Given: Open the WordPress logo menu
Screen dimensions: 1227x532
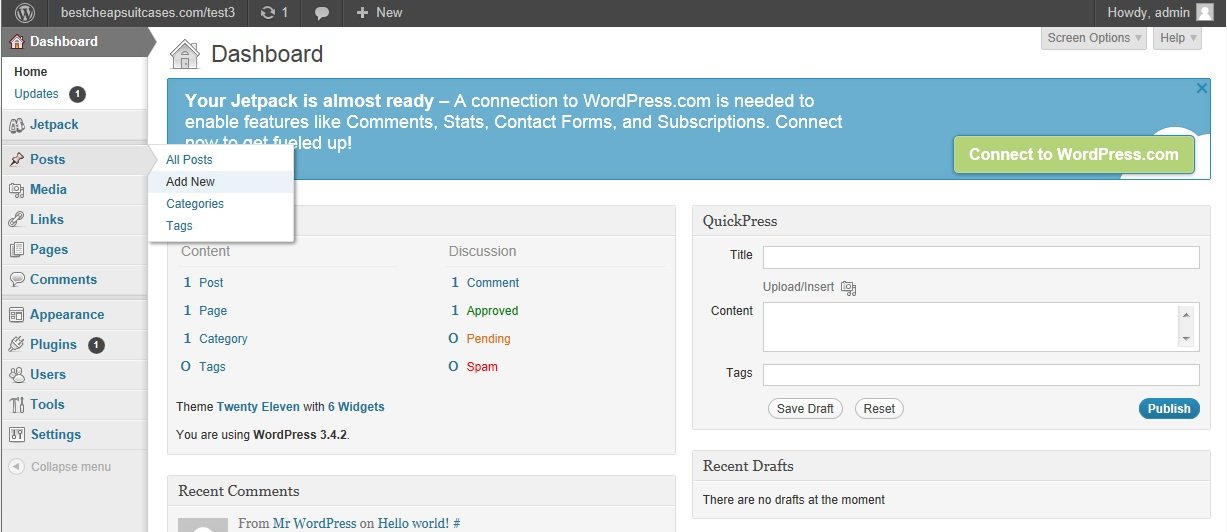Looking at the screenshot, I should 25,13.
